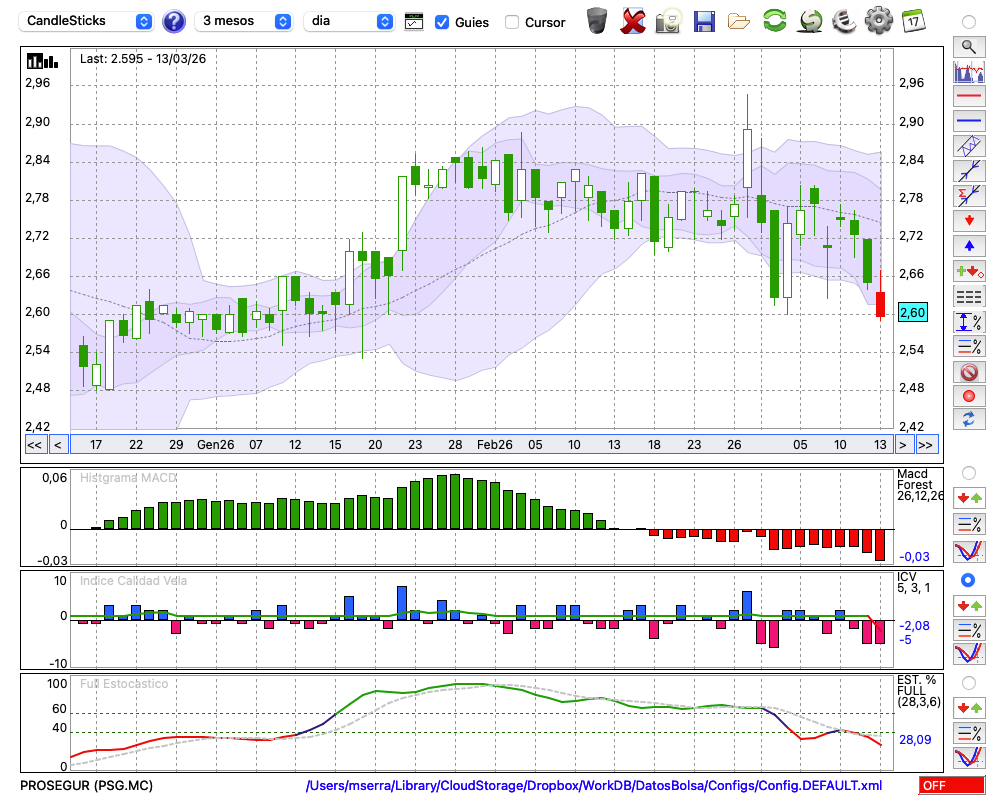Click the red X delete icon
The image size is (1000, 800).
632,21
